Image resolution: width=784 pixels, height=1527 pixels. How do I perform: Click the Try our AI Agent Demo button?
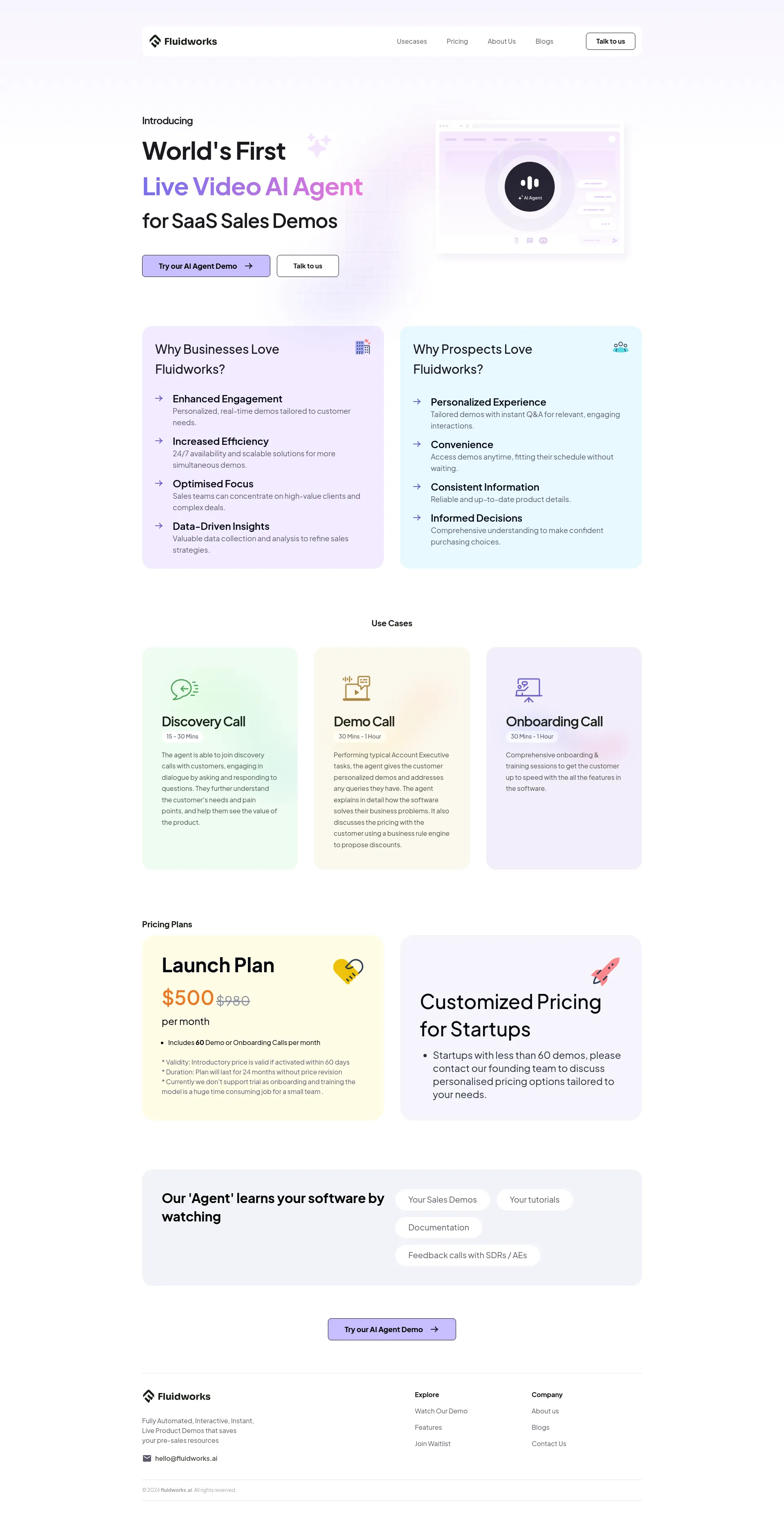(x=205, y=265)
